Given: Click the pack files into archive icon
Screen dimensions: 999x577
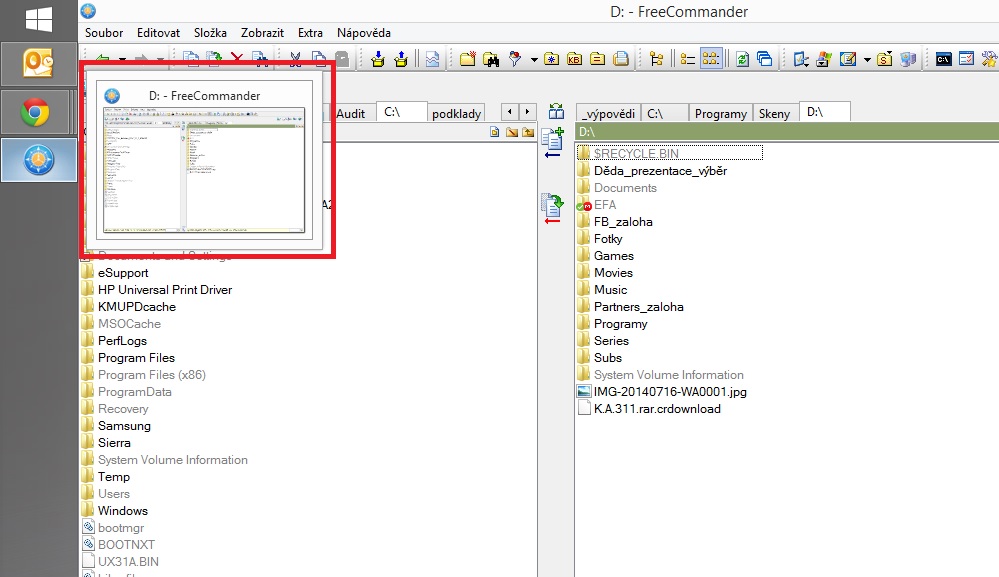Looking at the screenshot, I should click(378, 59).
